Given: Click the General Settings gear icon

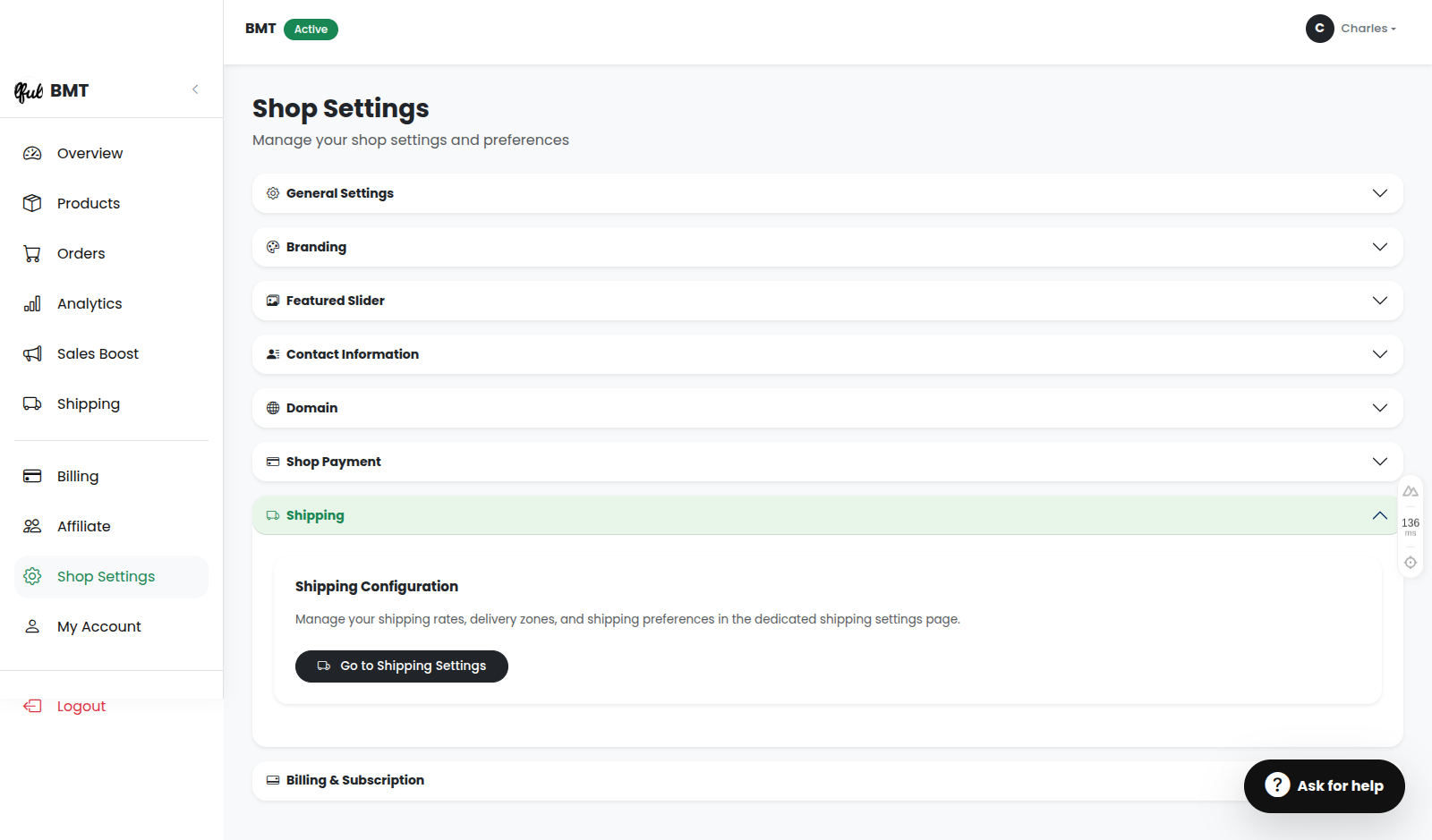Looking at the screenshot, I should coord(273,193).
